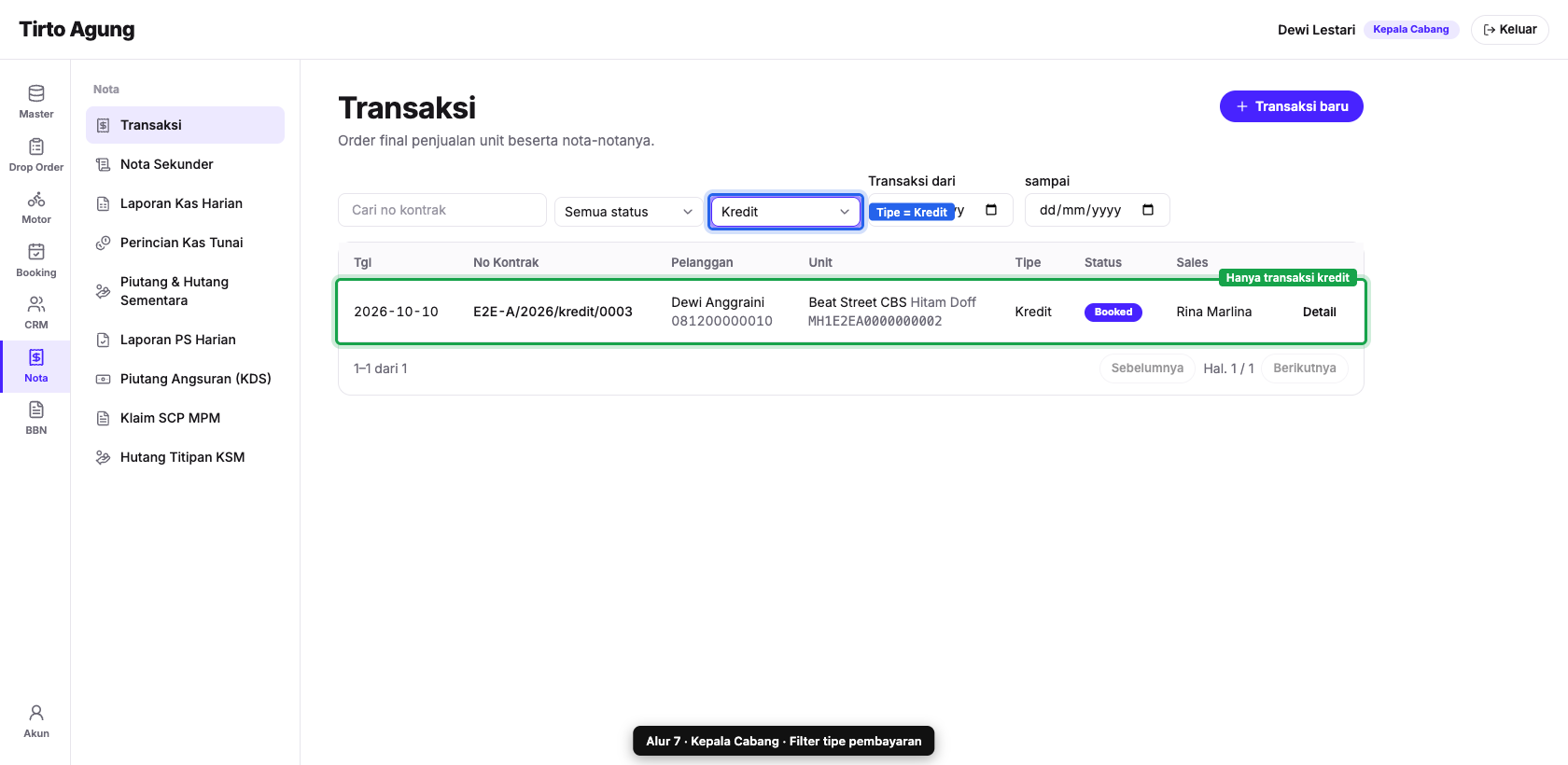Click the Transaksi baru button
The width and height of the screenshot is (1568, 765).
(1291, 106)
